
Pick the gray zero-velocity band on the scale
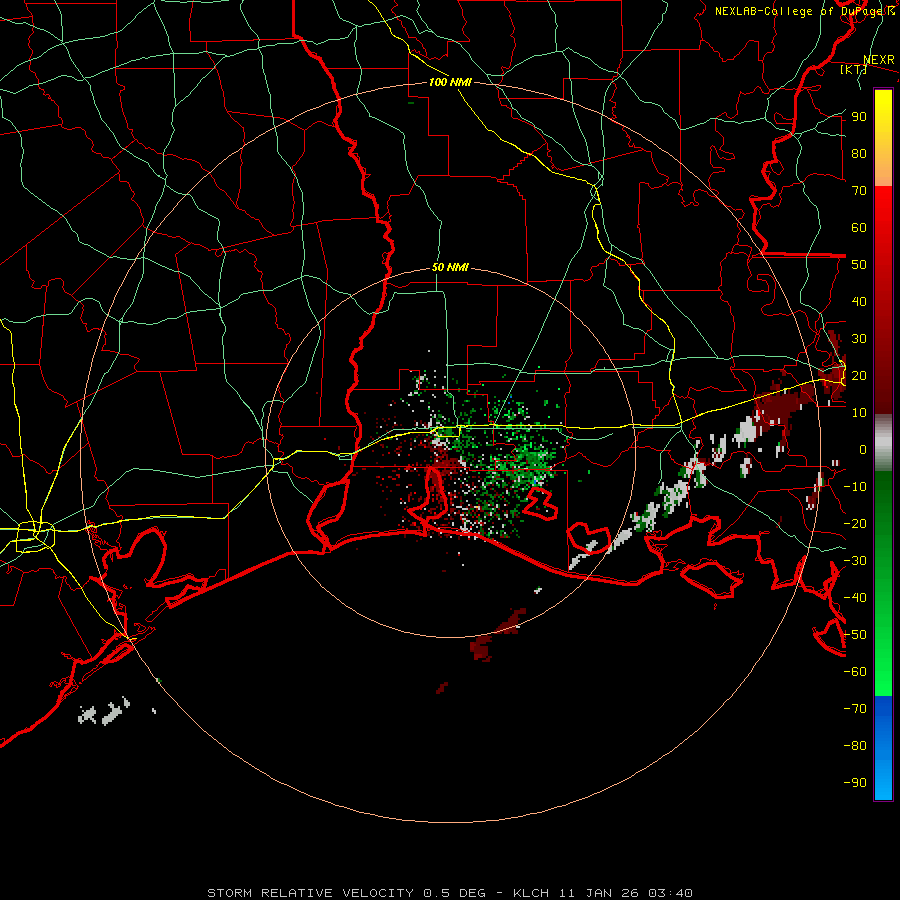883,443
